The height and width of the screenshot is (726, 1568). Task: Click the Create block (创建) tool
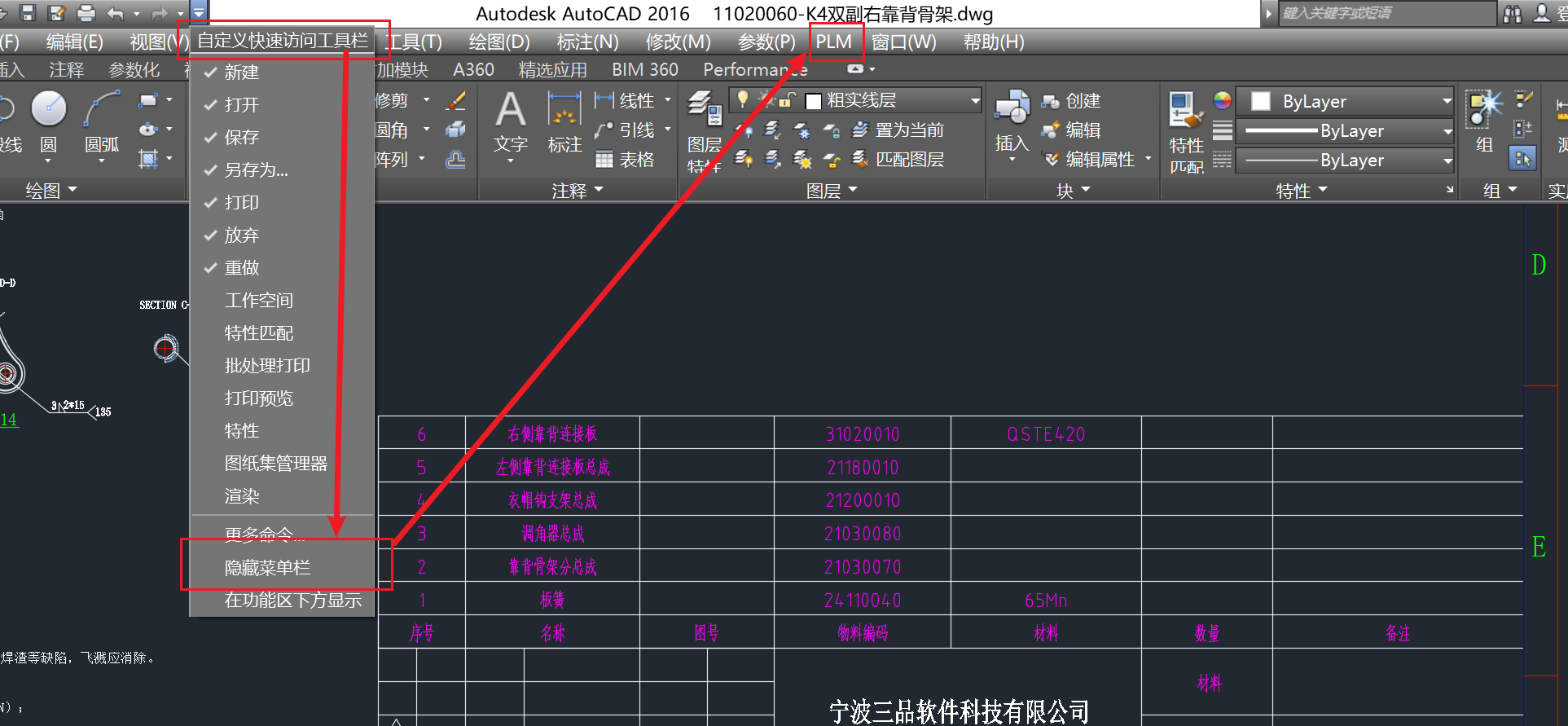tap(1070, 100)
